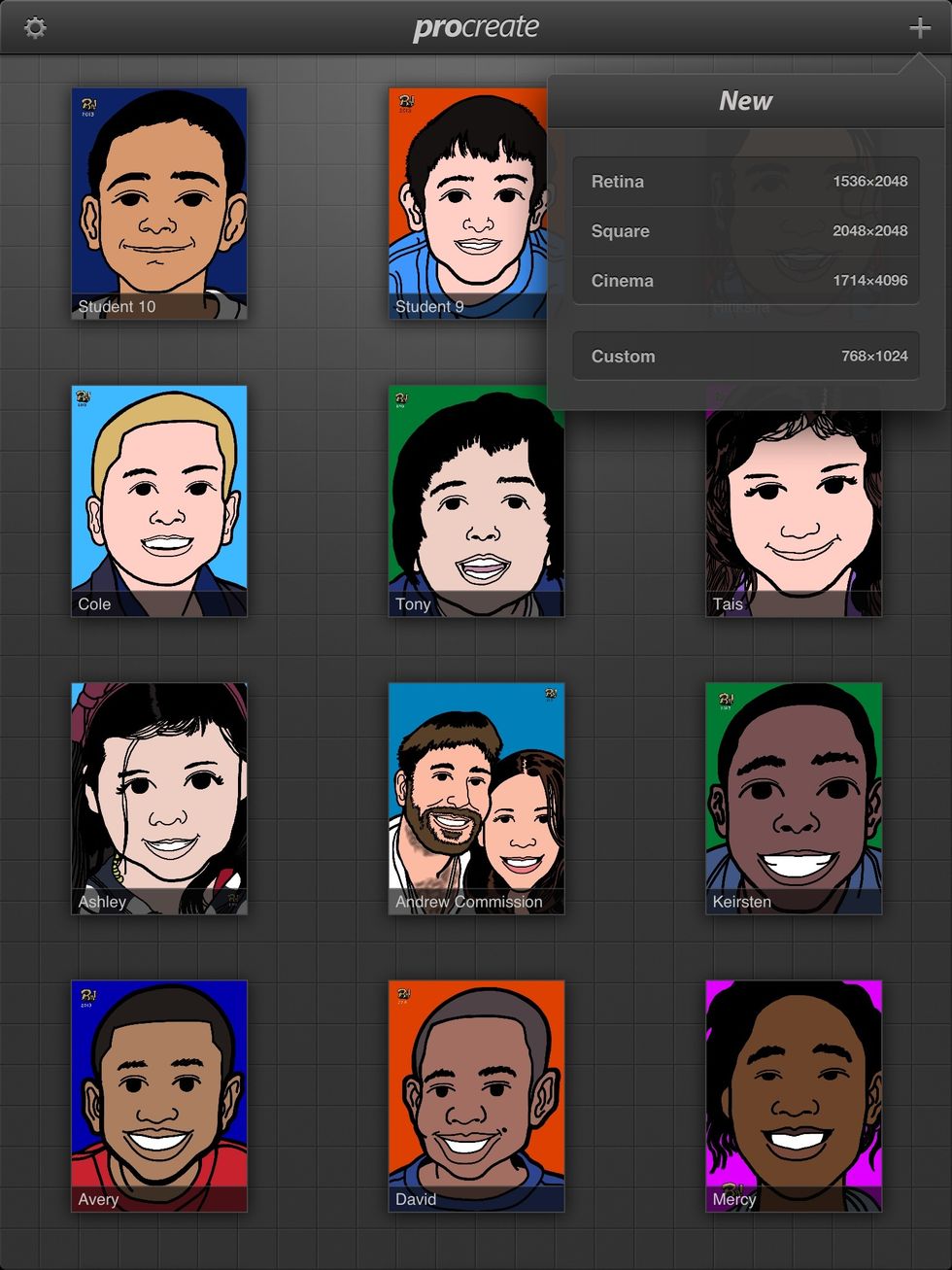Image resolution: width=952 pixels, height=1270 pixels.
Task: Tap the plus icon for new canvas
Action: tap(919, 28)
